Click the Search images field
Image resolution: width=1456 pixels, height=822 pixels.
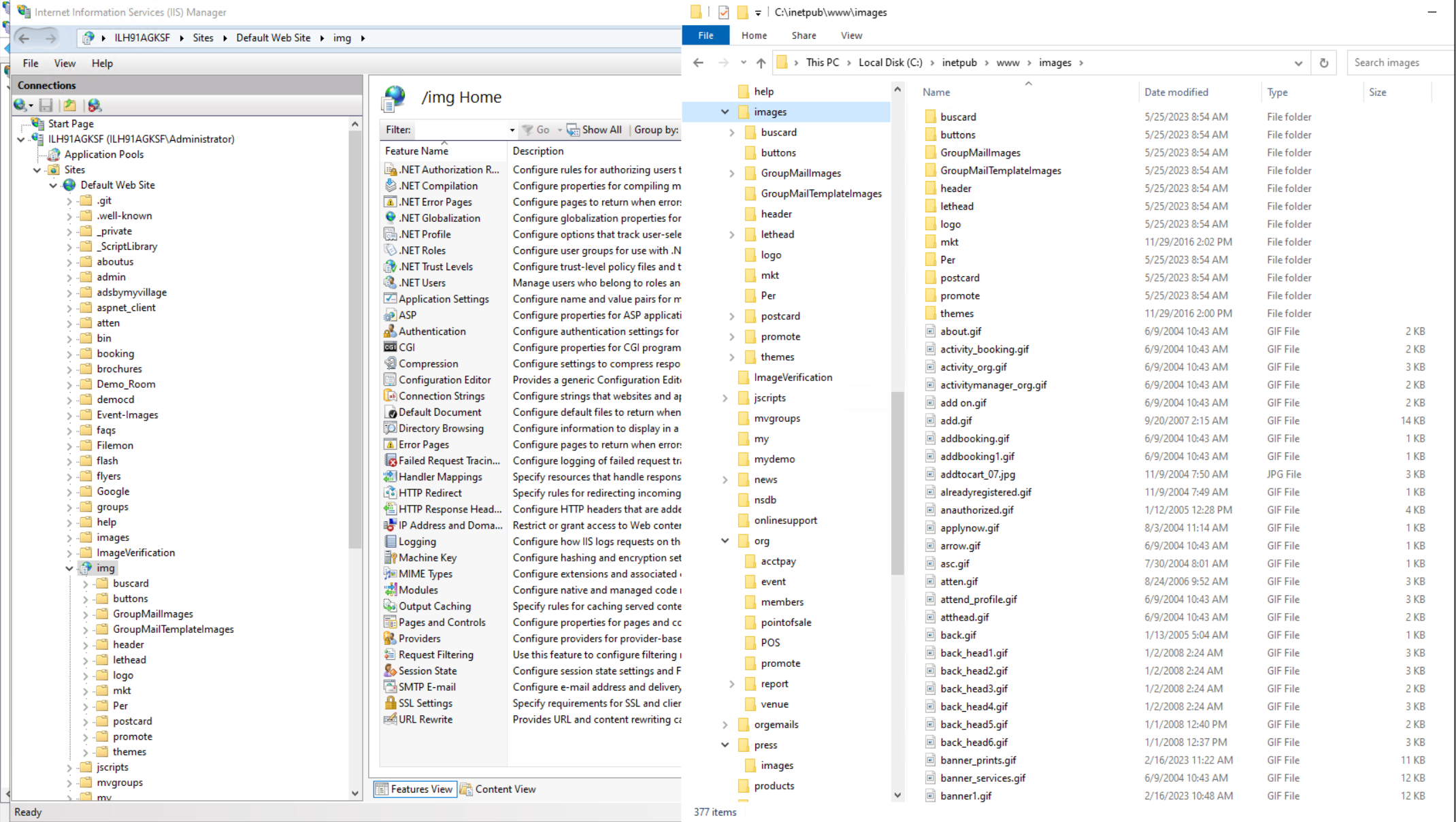pos(1400,63)
